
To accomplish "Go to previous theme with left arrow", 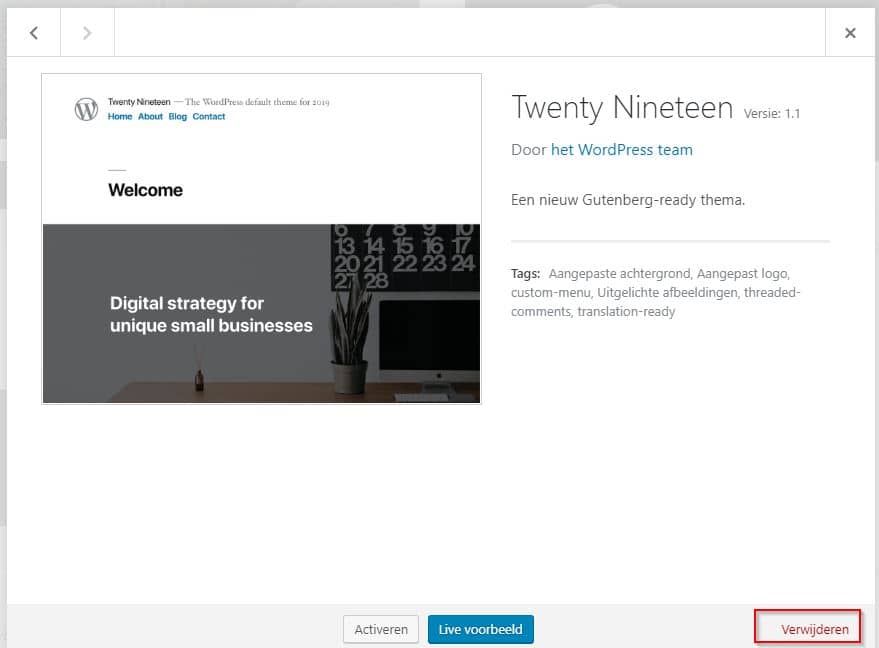I will [34, 33].
